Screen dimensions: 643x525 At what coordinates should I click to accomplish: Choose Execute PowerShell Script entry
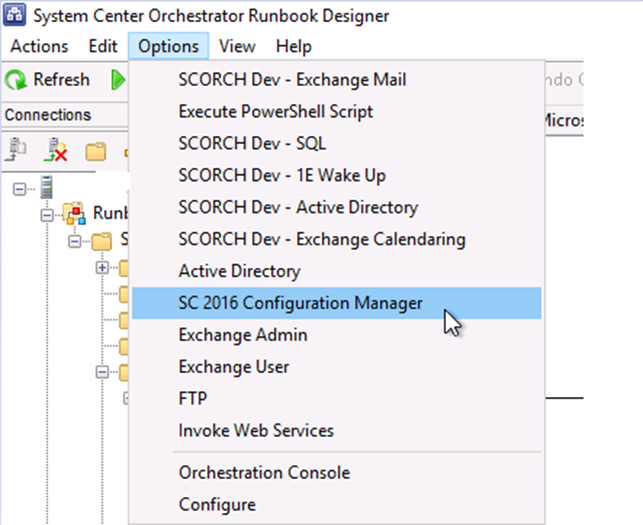[336, 112]
